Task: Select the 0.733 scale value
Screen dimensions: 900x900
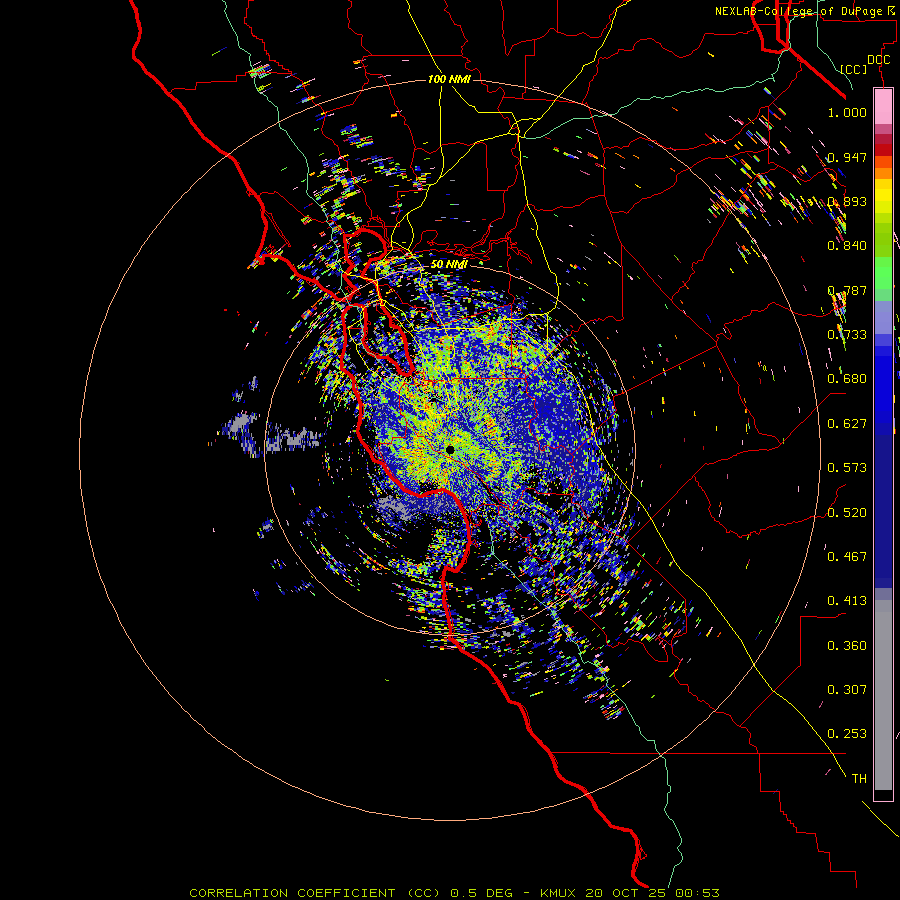Action: (847, 335)
